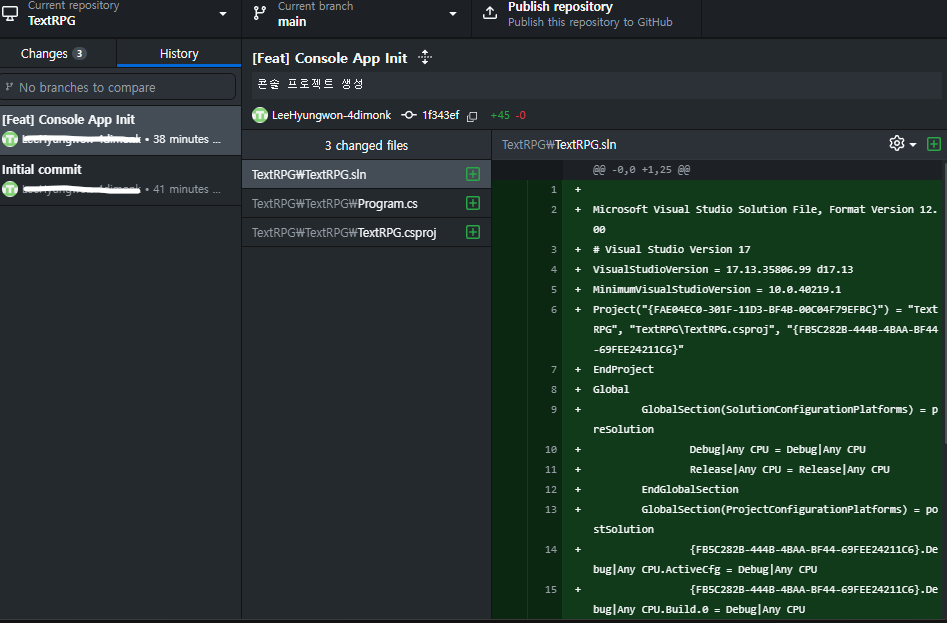Click added-file icon on TextRPG.csproj row
Screen dimensions: 947x623
click(x=473, y=232)
